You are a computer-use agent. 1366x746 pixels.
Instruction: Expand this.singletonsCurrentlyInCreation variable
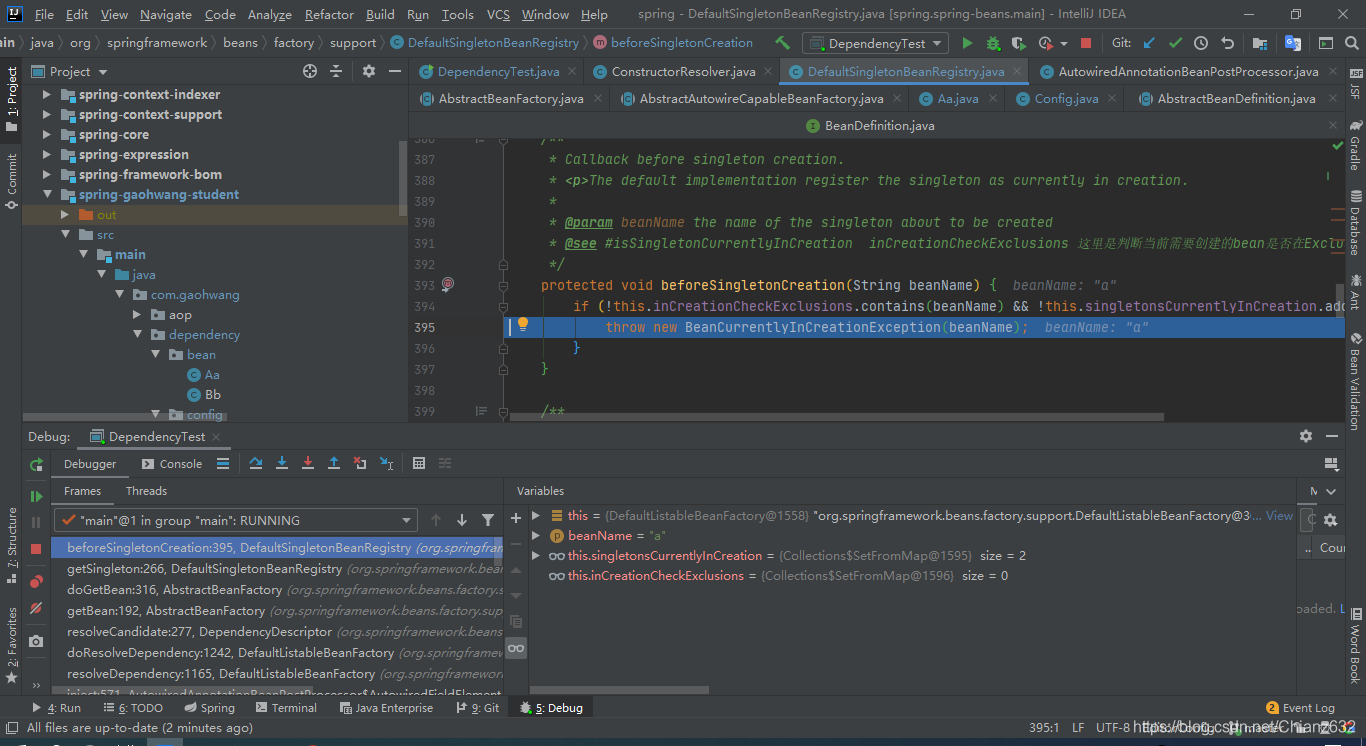point(536,555)
